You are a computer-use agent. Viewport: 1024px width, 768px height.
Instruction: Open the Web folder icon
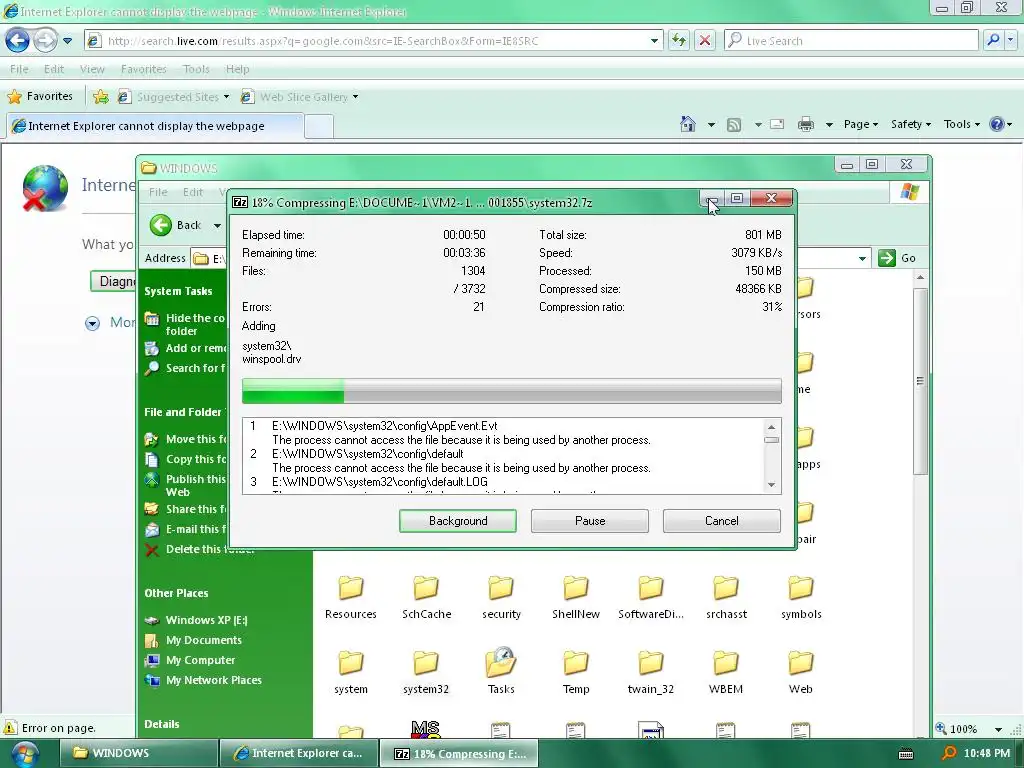pyautogui.click(x=801, y=663)
